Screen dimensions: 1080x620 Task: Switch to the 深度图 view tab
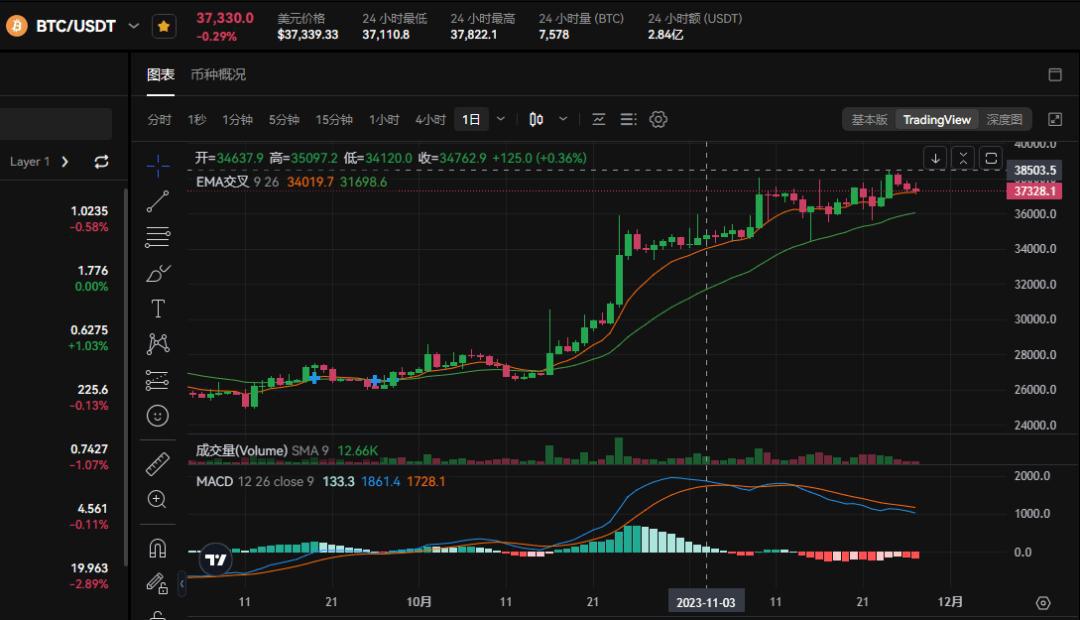[x=1004, y=120]
